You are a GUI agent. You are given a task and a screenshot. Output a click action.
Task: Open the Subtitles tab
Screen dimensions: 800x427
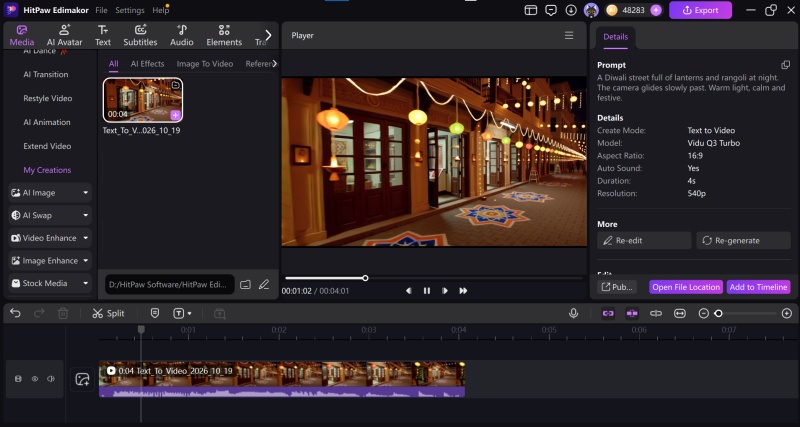pyautogui.click(x=140, y=35)
